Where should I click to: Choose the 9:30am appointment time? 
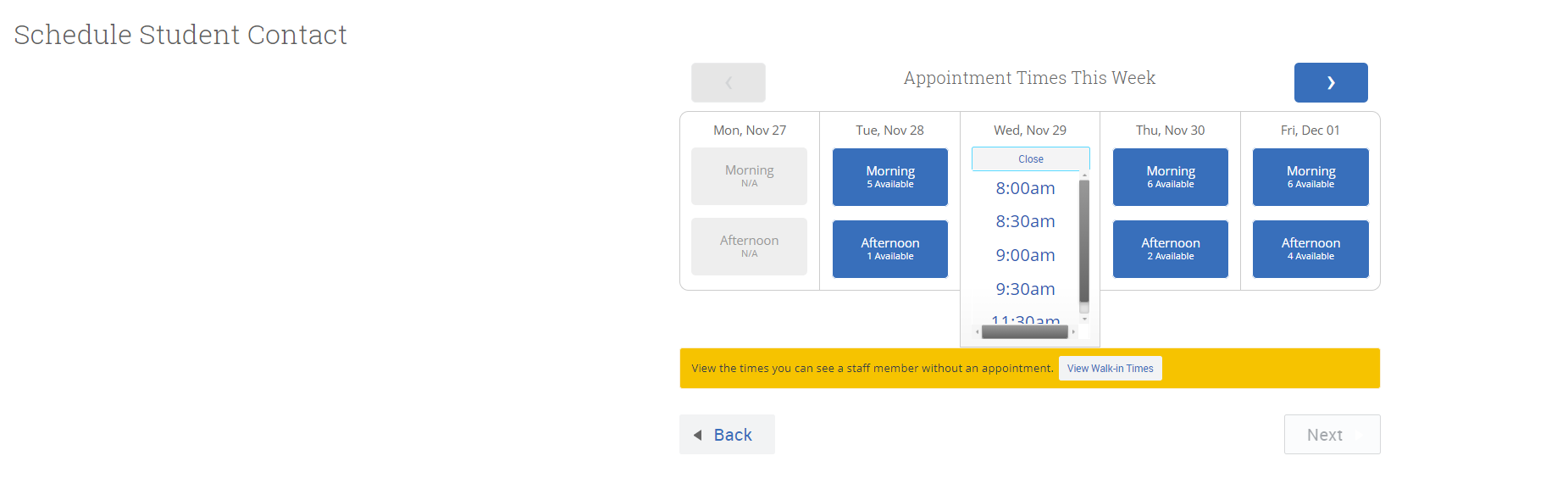(1025, 289)
